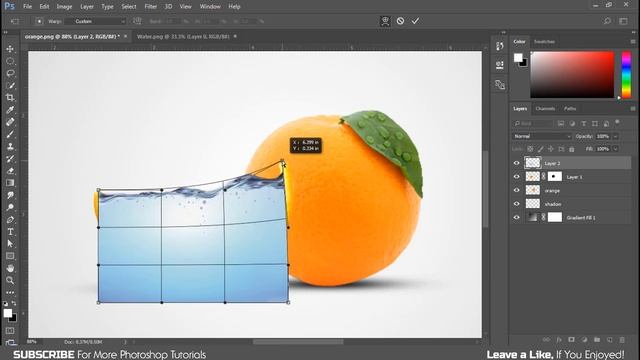Delete layer using trash icon
The image size is (640, 360).
click(x=622, y=340)
